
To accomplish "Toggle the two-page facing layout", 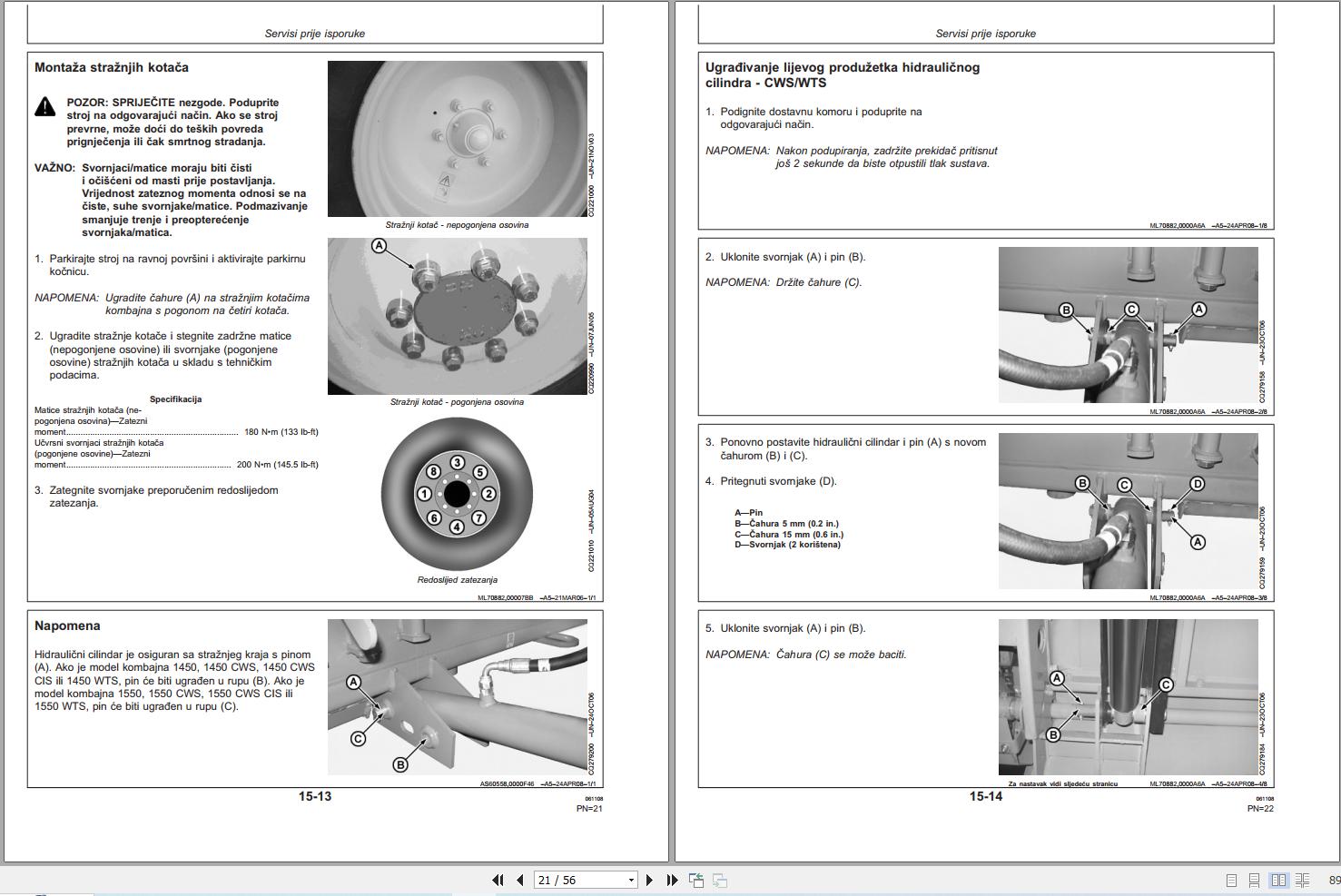I will (x=1278, y=881).
